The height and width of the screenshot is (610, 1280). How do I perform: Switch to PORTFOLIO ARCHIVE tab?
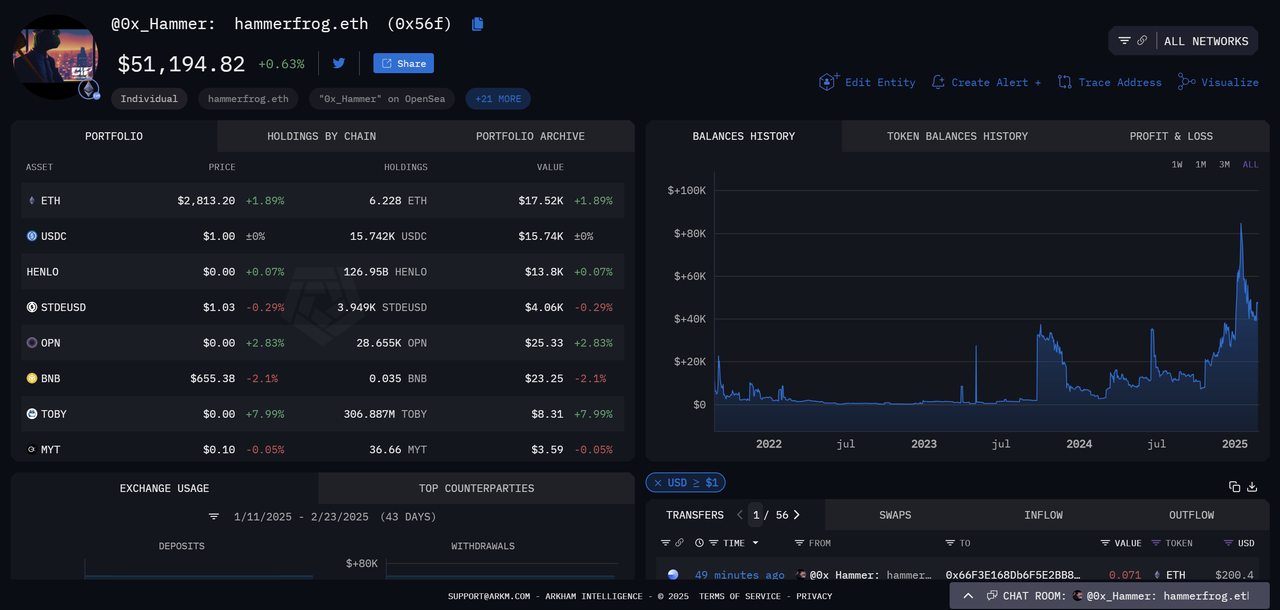pyautogui.click(x=530, y=136)
